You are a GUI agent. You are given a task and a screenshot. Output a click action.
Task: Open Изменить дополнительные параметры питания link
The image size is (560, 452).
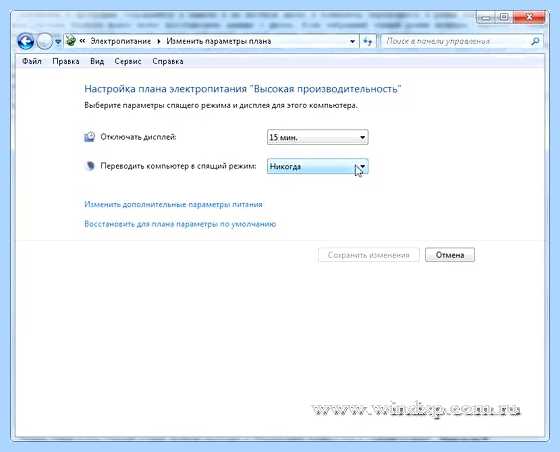click(173, 204)
